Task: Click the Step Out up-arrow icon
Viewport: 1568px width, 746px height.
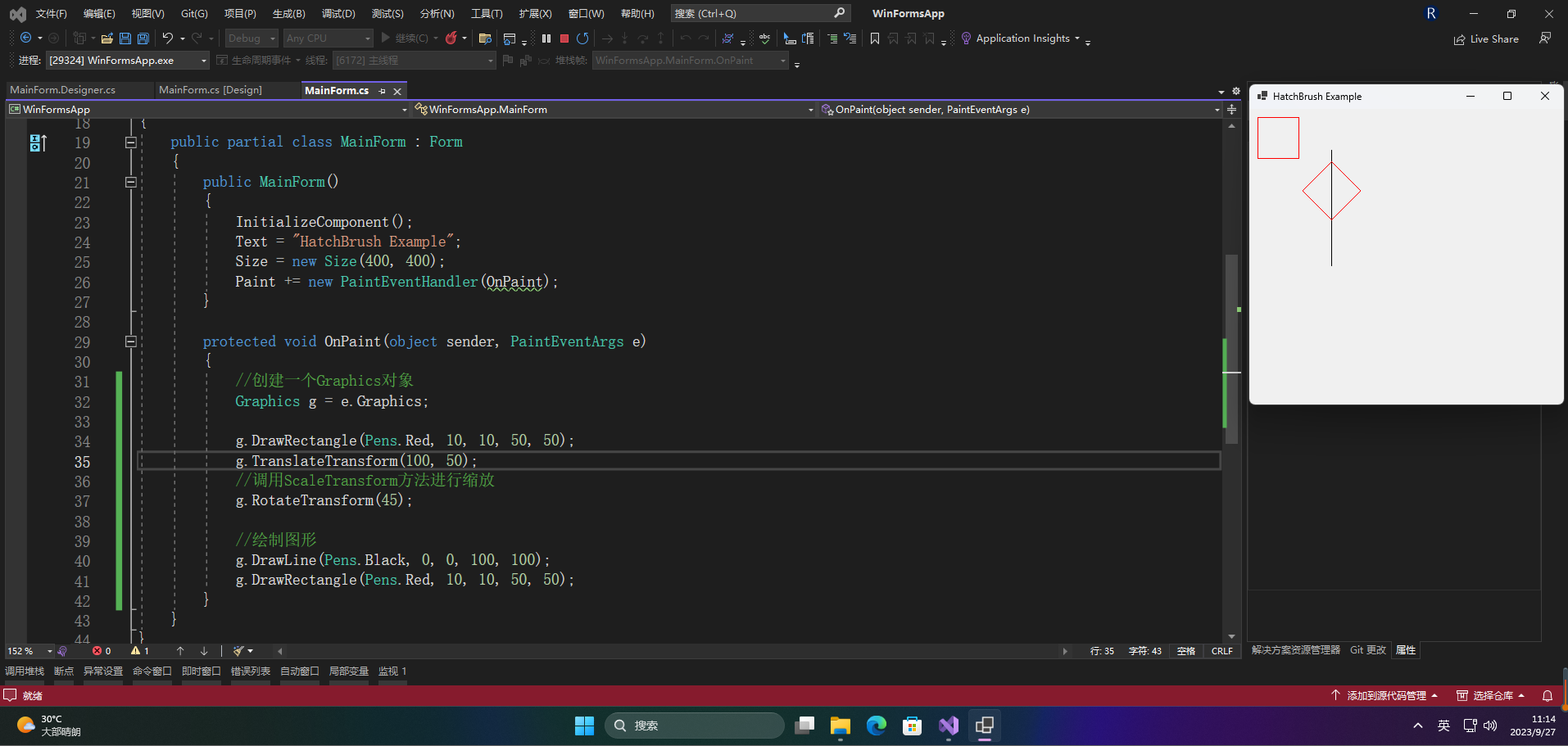Action: pos(660,38)
